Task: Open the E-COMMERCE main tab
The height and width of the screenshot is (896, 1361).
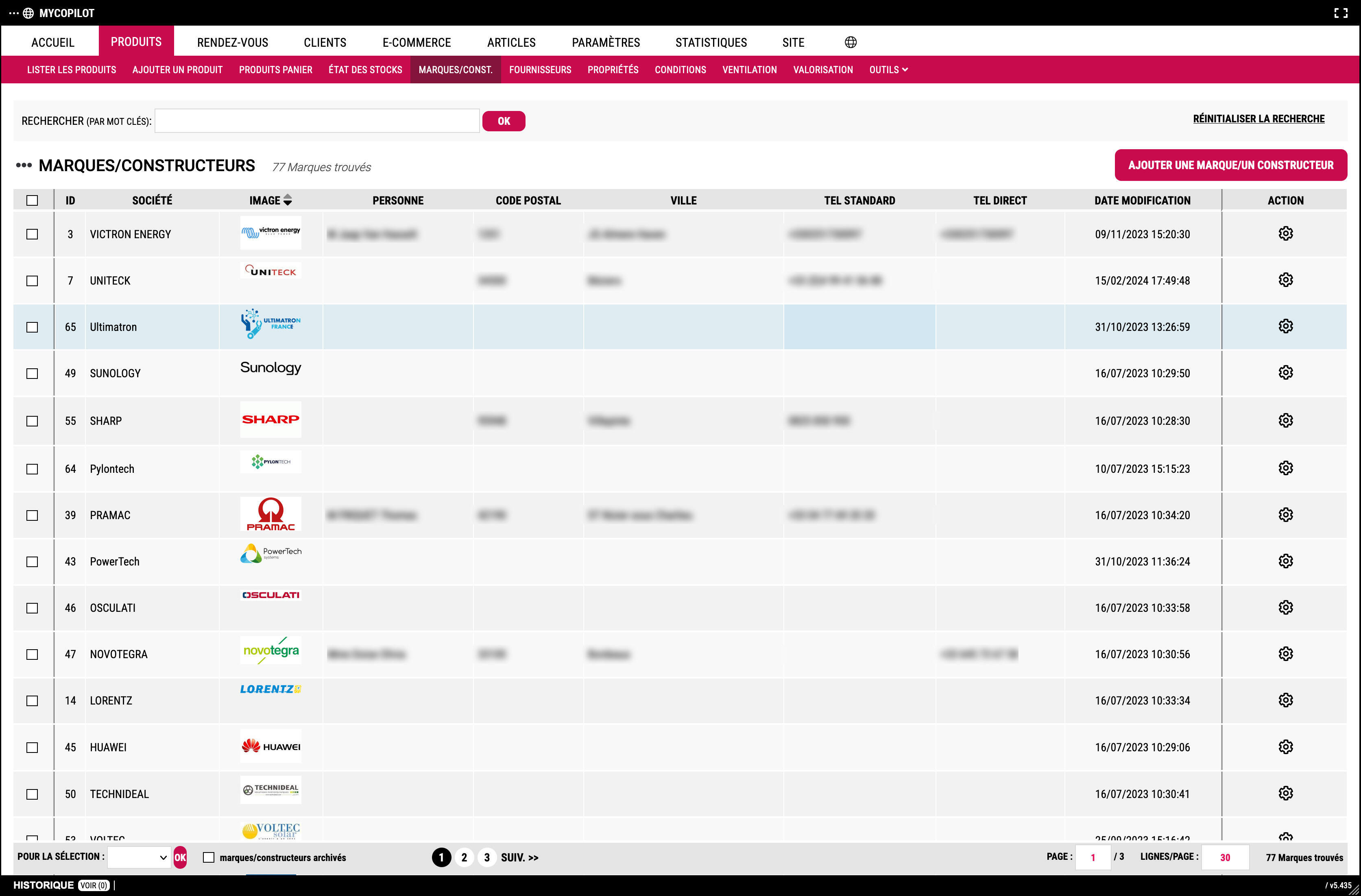Action: pyautogui.click(x=416, y=42)
